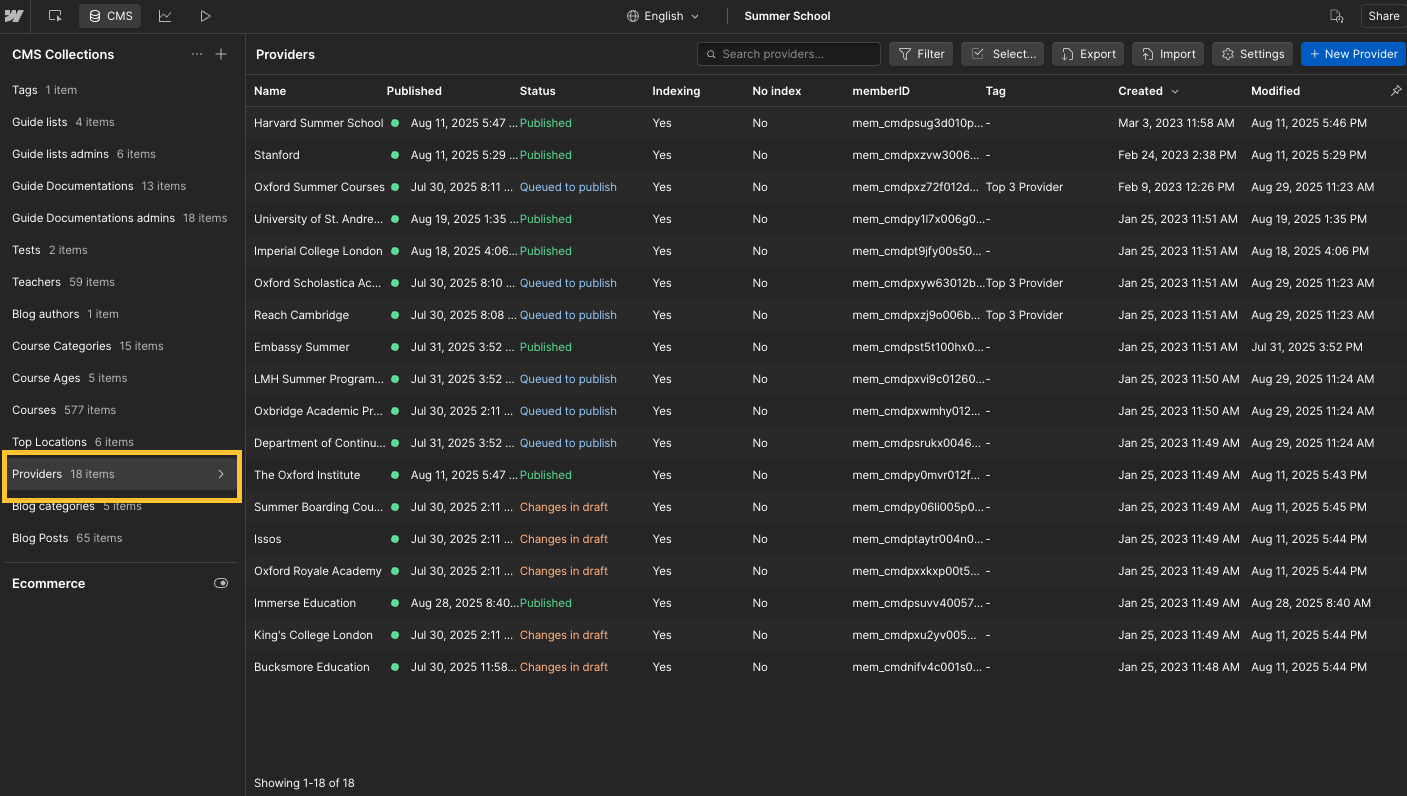Click the Import button
The image size is (1407, 796).
coord(1167,54)
